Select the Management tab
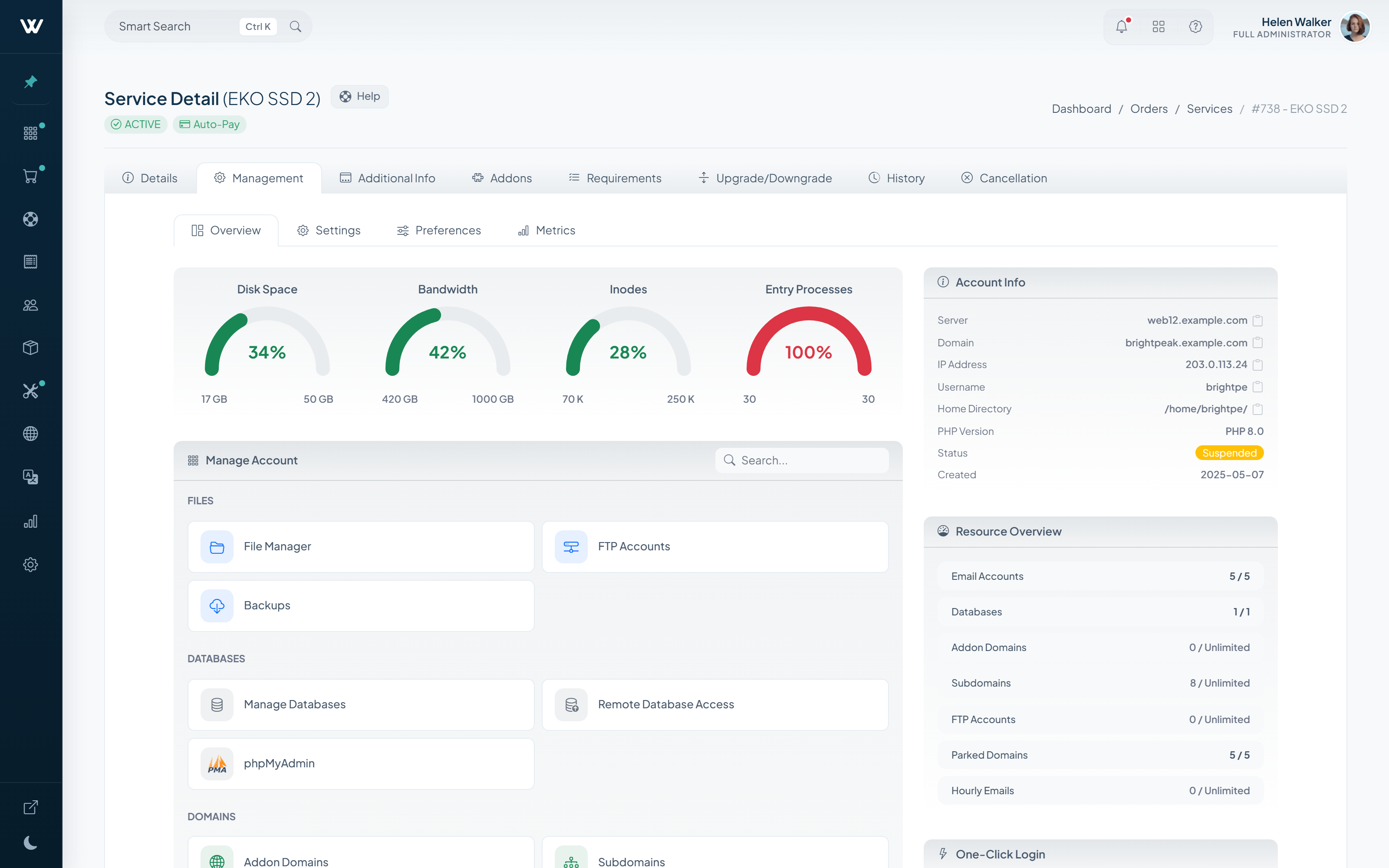The width and height of the screenshot is (1389, 868). click(x=259, y=178)
